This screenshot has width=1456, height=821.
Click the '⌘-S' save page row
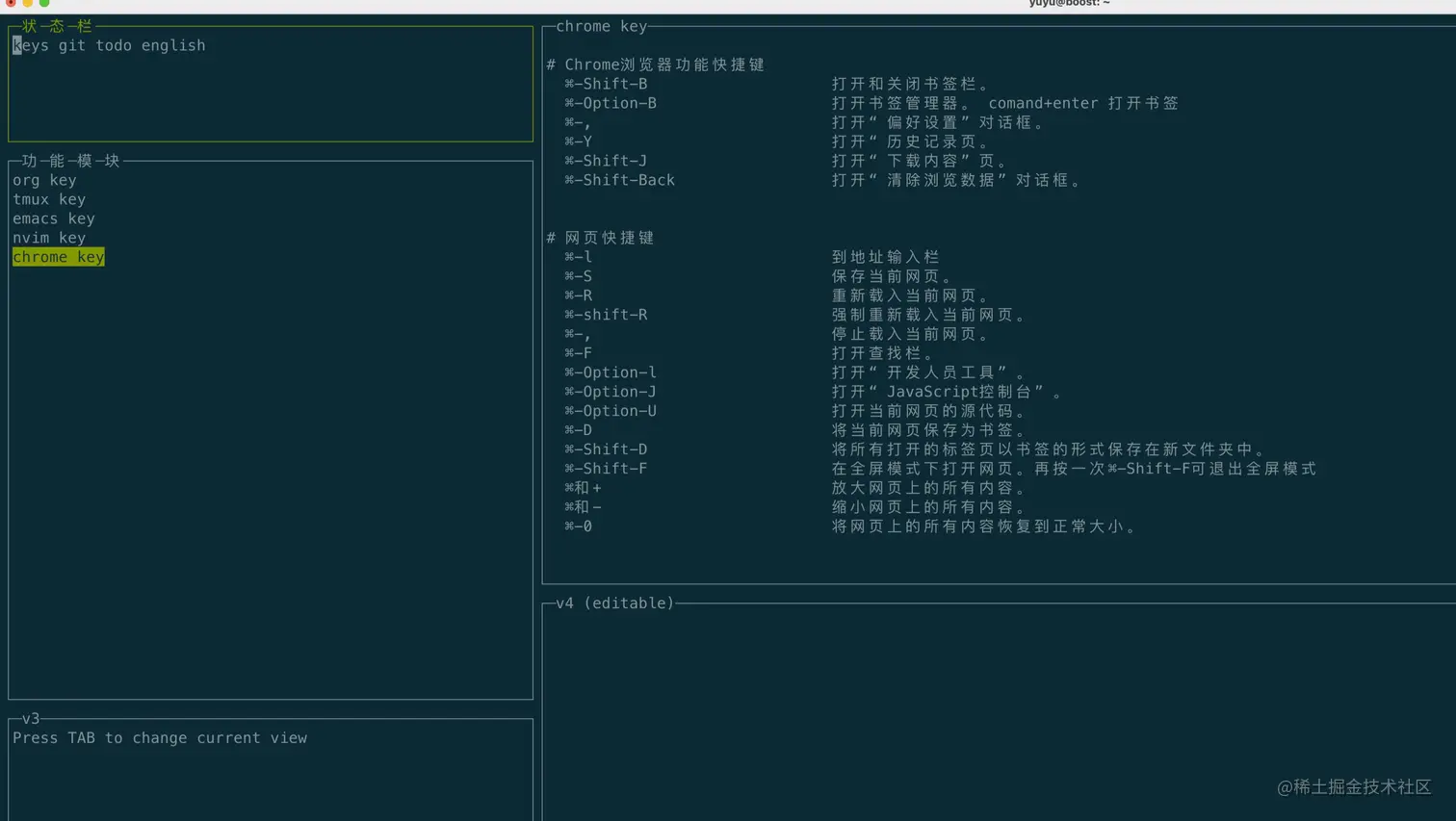coord(759,276)
